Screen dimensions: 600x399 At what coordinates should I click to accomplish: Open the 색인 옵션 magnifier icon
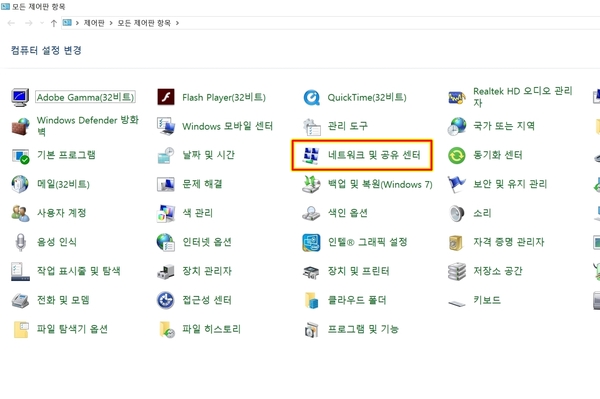tap(311, 213)
